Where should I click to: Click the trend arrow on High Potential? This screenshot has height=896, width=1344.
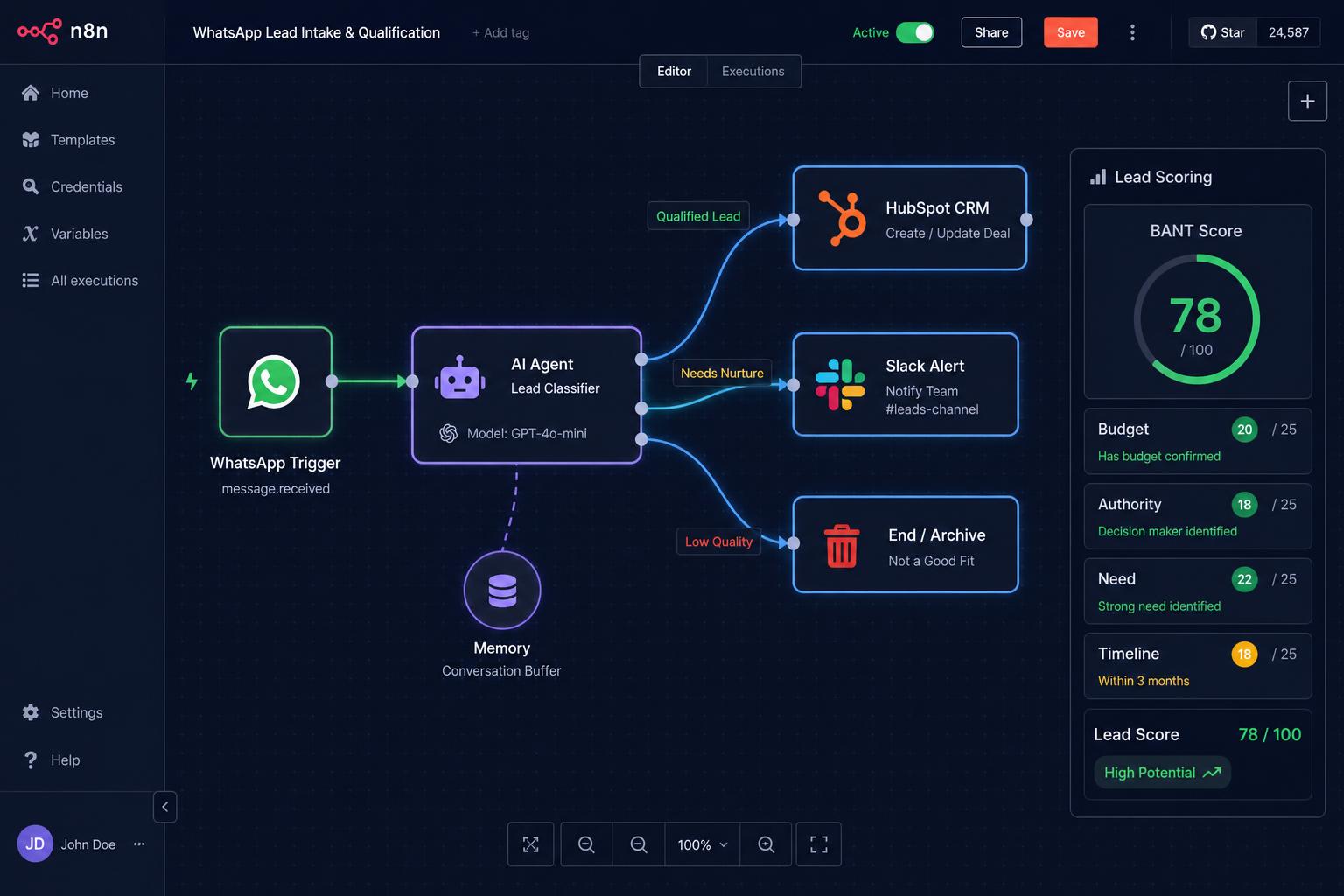(1212, 773)
